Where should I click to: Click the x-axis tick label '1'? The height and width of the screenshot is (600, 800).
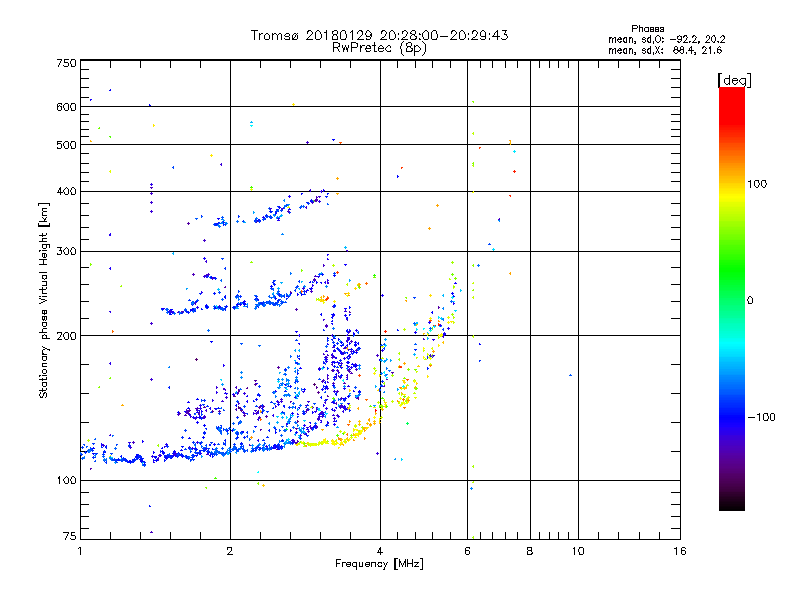(x=80, y=551)
